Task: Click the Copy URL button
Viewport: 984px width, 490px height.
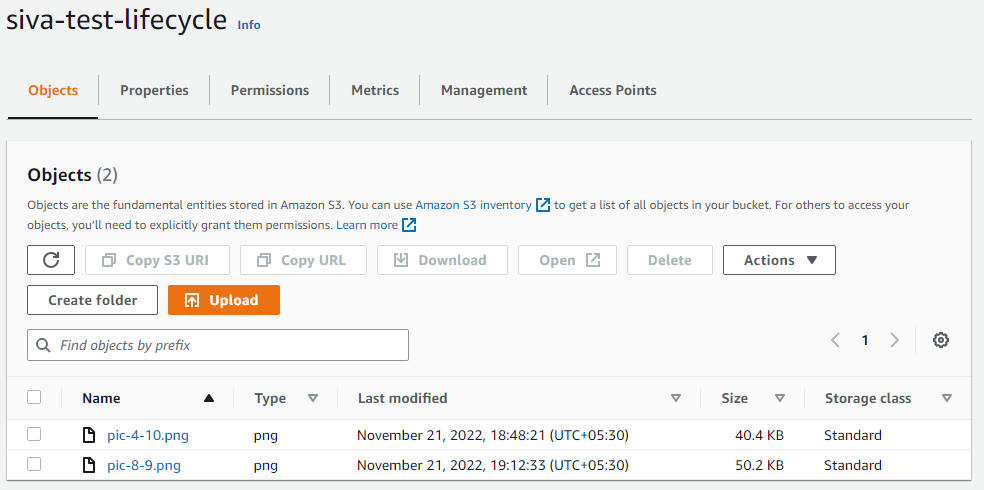Action: click(x=303, y=260)
